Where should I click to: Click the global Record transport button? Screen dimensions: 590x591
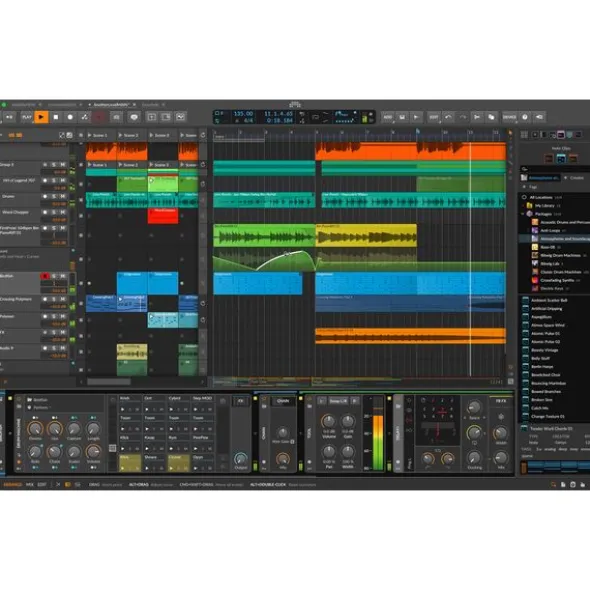70,117
